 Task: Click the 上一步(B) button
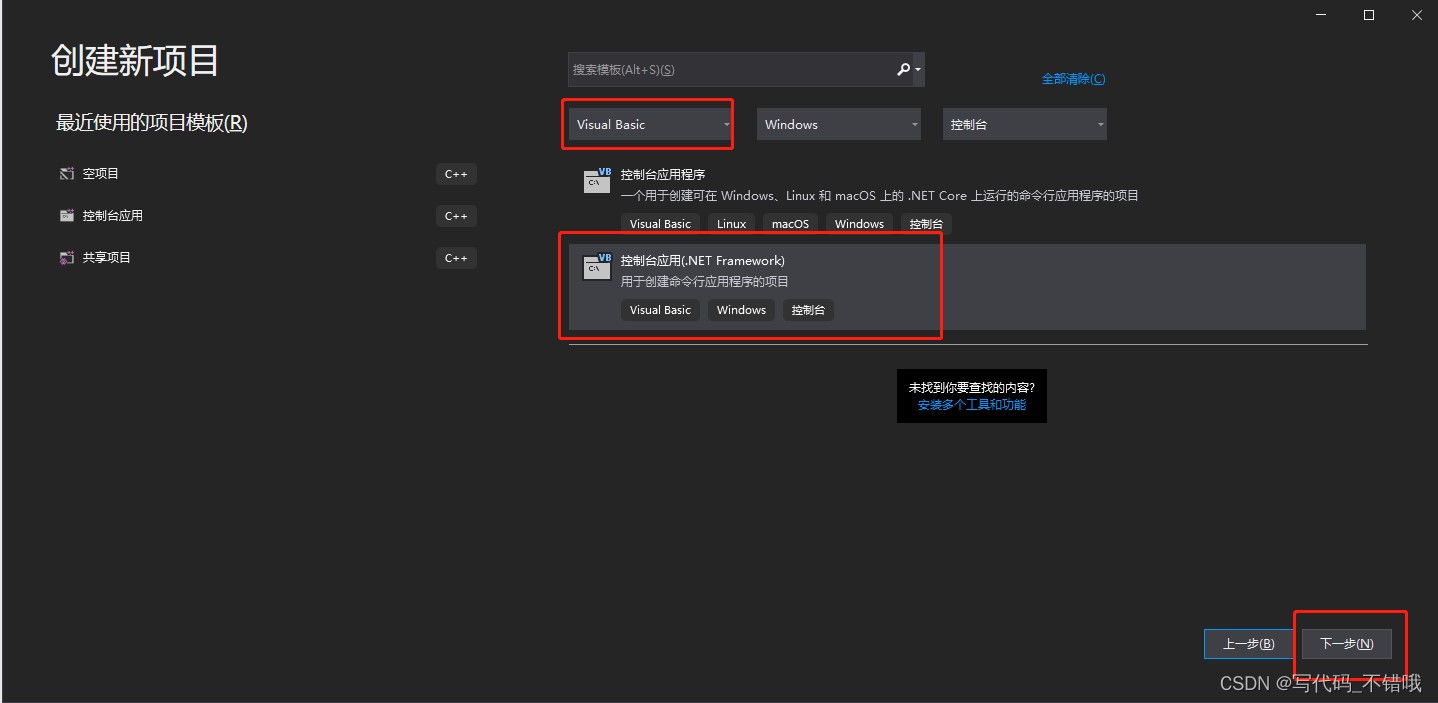click(x=1249, y=644)
